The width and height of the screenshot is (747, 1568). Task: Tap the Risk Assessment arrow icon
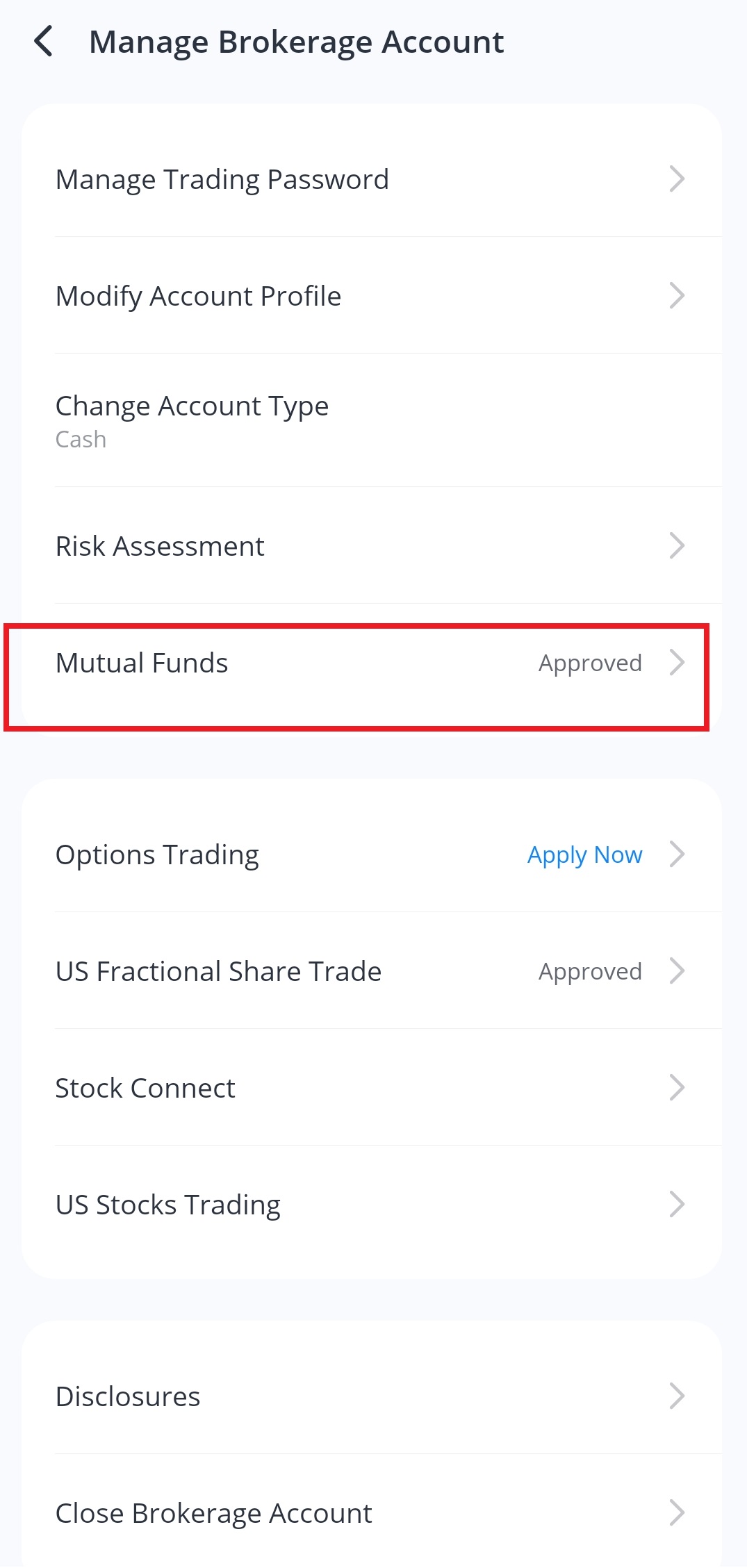(677, 546)
